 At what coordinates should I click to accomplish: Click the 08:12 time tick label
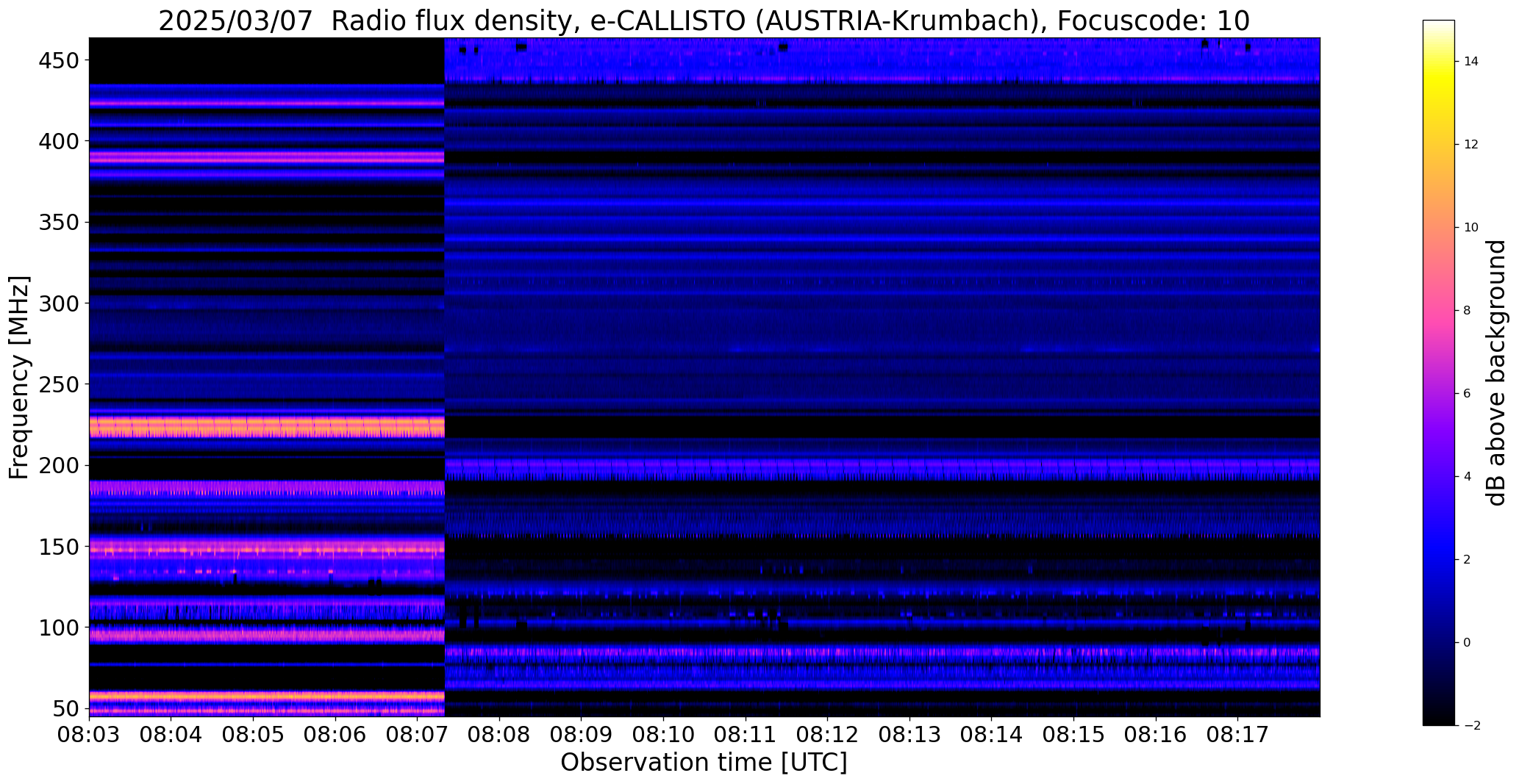click(x=827, y=735)
